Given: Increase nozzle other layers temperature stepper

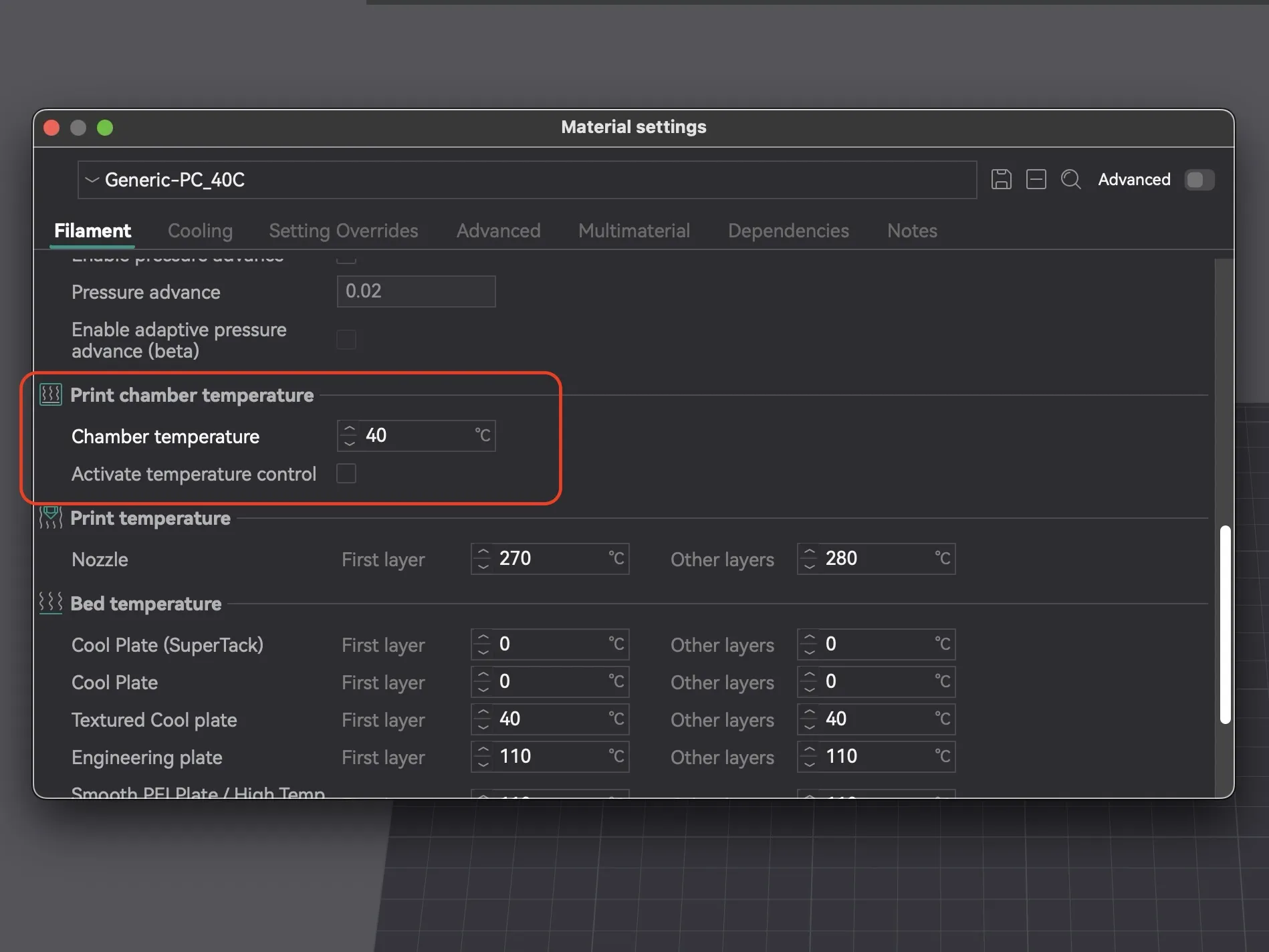Looking at the screenshot, I should [809, 552].
